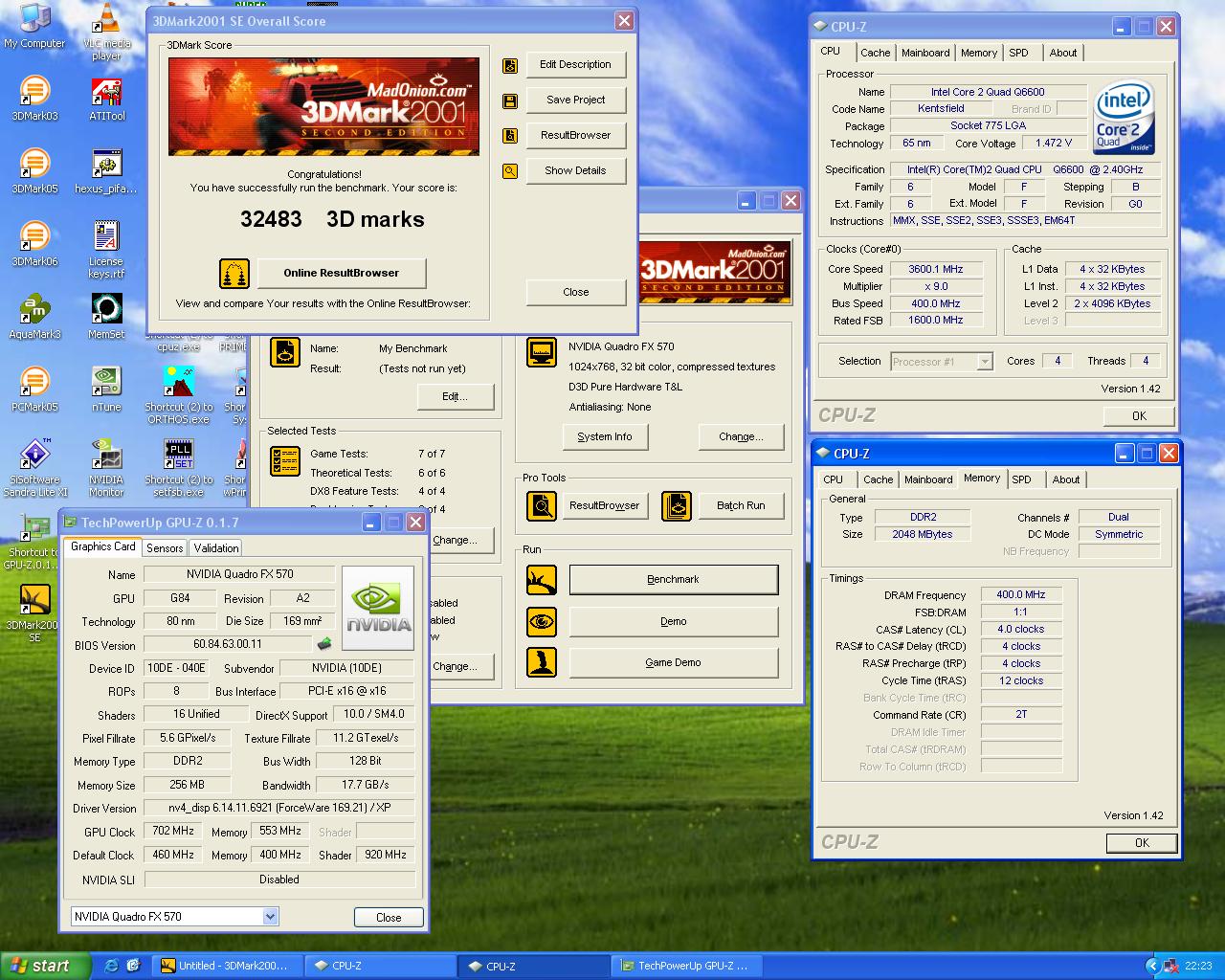Click the Edit Description button
Viewport: 1225px width, 980px height.
coord(575,64)
